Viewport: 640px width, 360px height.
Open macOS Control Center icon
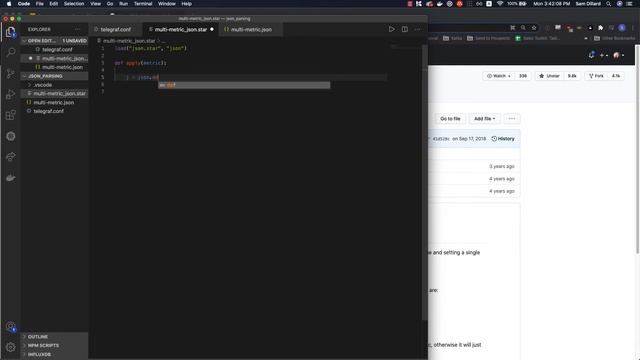[x=629, y=4]
